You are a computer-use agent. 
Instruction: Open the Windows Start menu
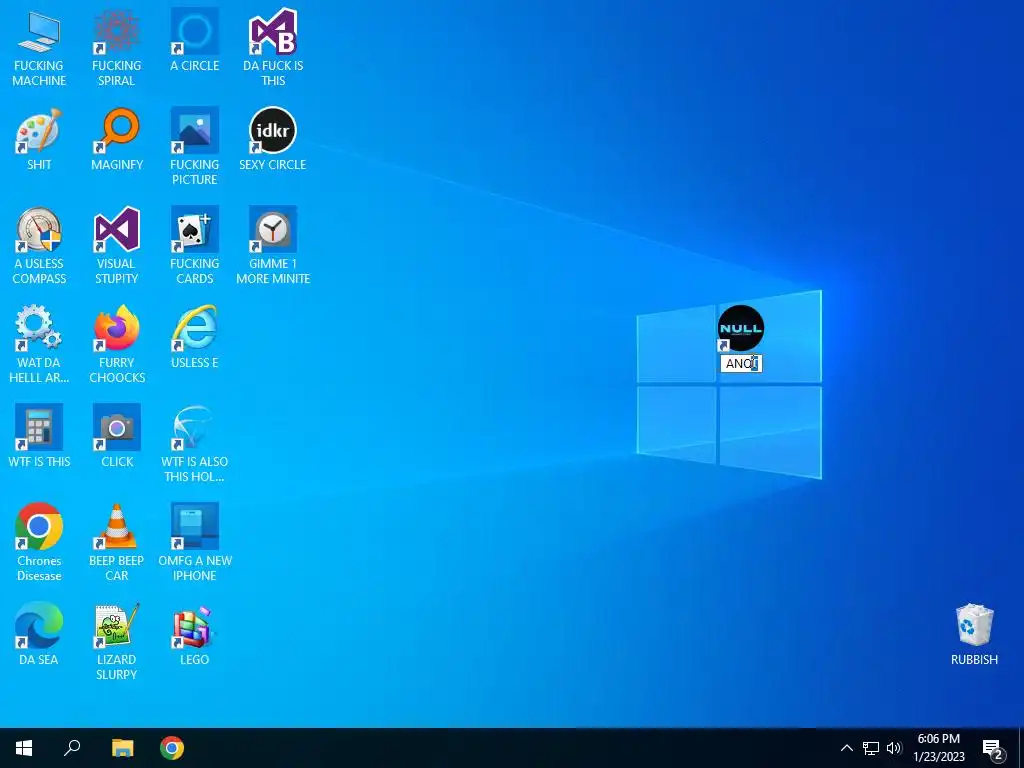point(24,748)
